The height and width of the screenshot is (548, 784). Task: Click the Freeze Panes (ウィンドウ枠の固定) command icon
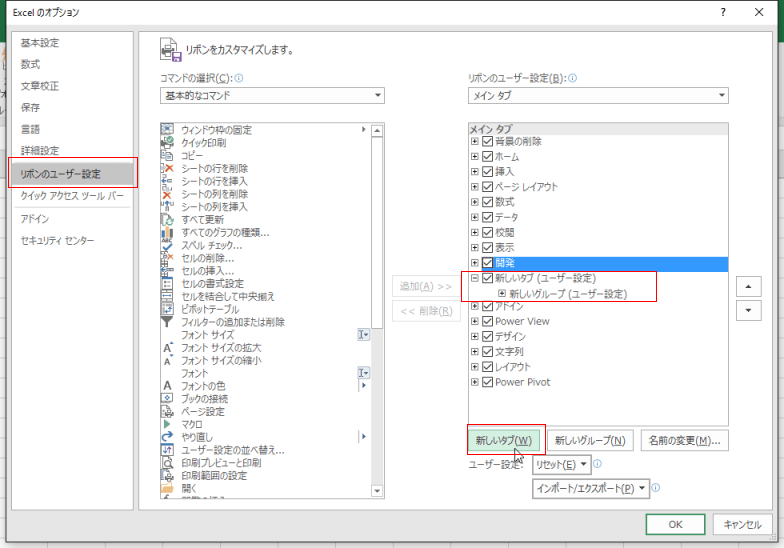click(x=167, y=130)
